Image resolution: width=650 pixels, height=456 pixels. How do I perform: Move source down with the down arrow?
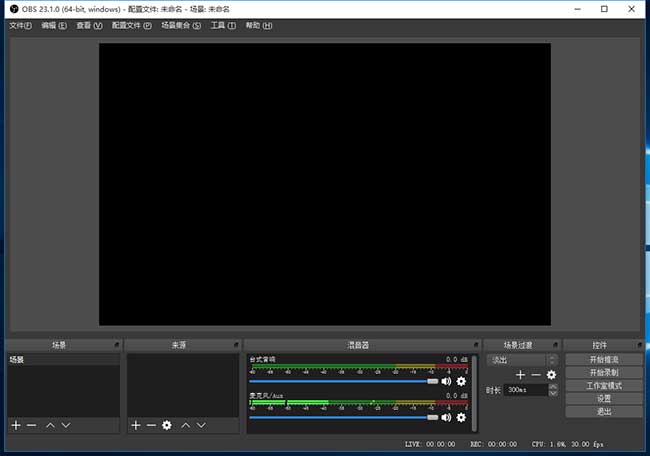click(201, 425)
